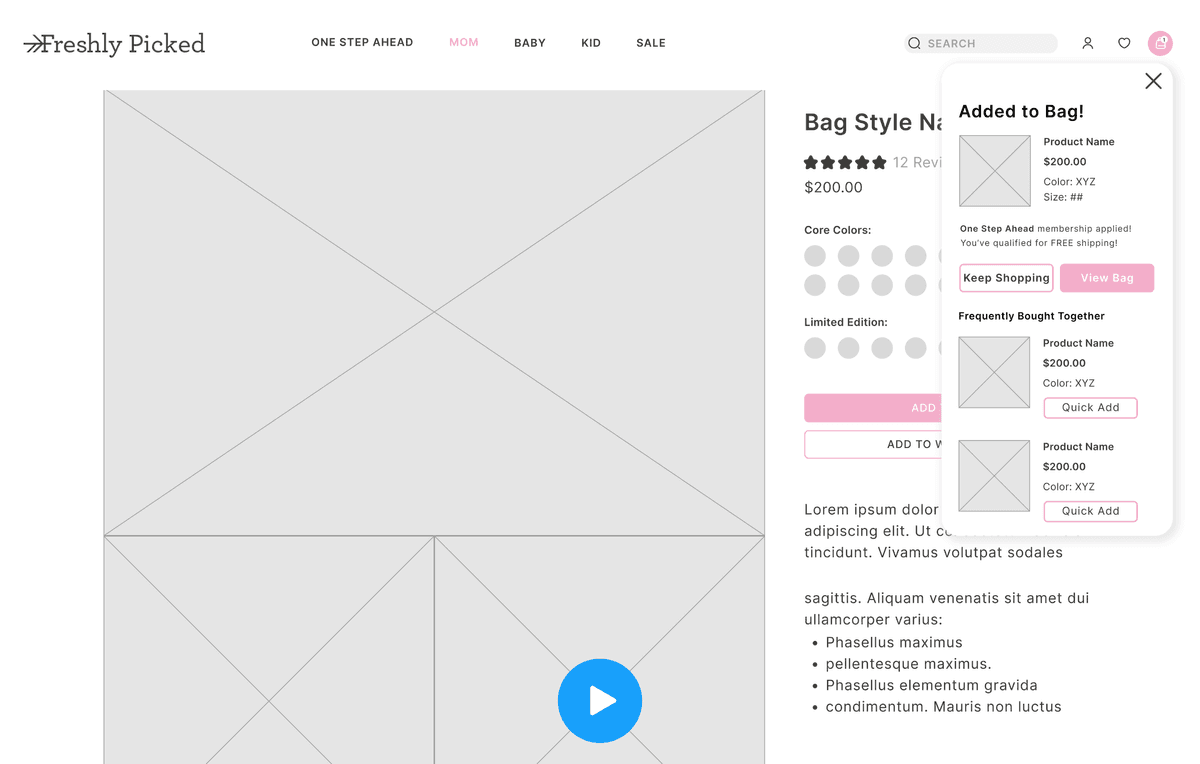This screenshot has height=764, width=1200.
Task: Click the search magnifier icon
Action: click(914, 43)
